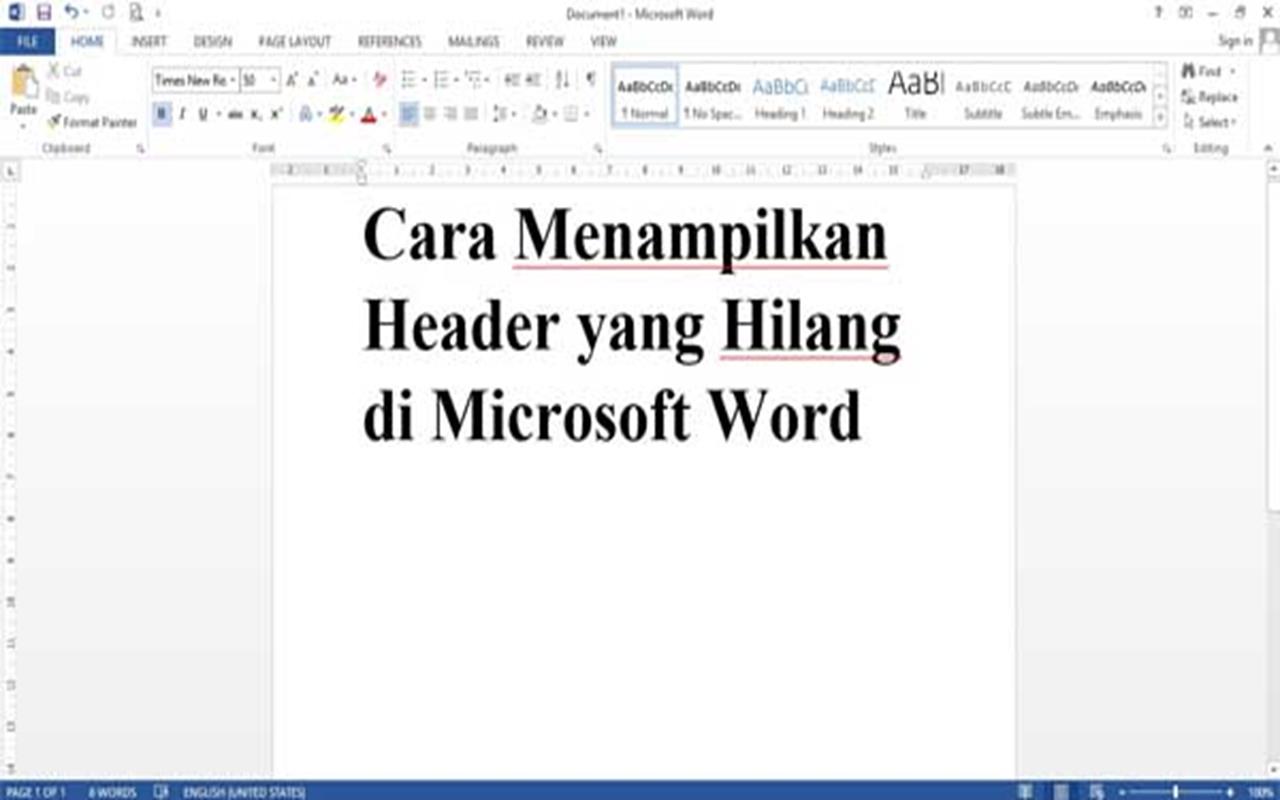Switch to the INSERT tab
Image resolution: width=1280 pixels, height=800 pixels.
click(x=149, y=42)
